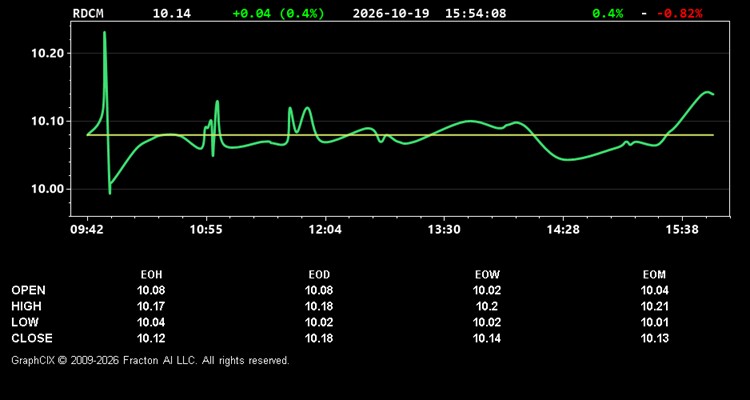Click the green 0.4% range value at top right
Image resolution: width=750 pixels, height=400 pixels.
(607, 13)
